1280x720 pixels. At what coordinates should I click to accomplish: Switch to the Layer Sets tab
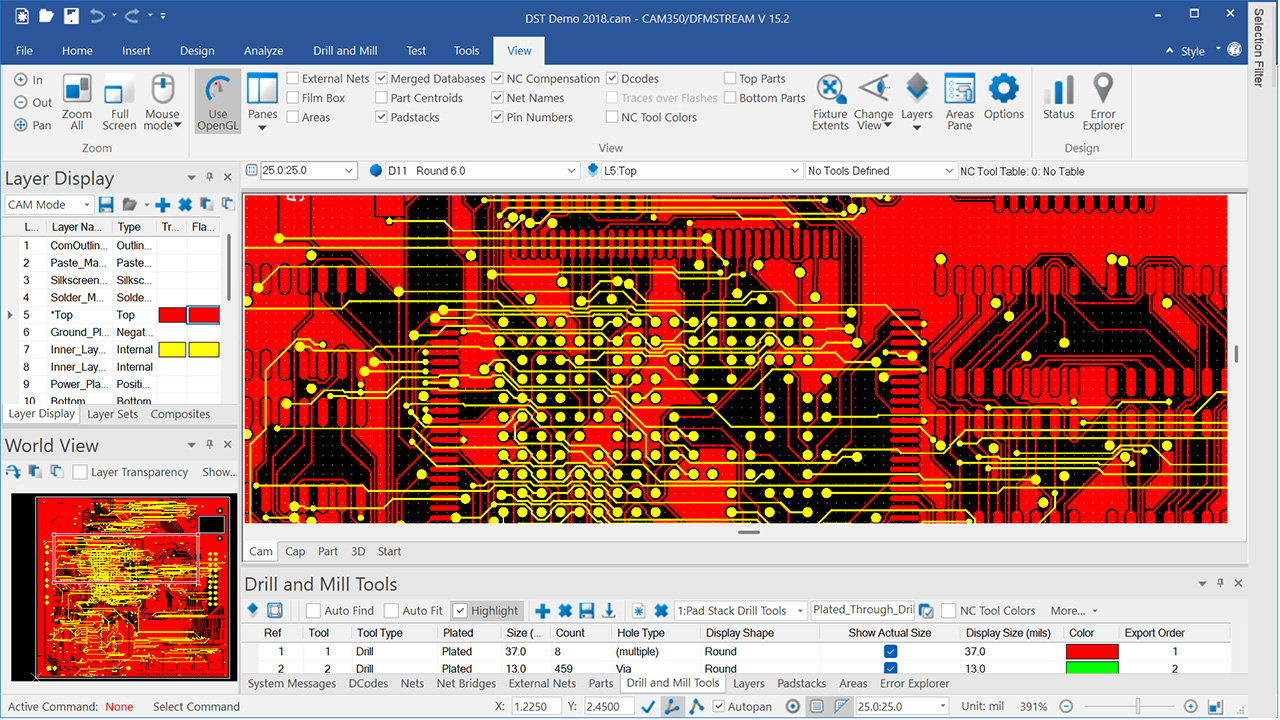click(113, 414)
